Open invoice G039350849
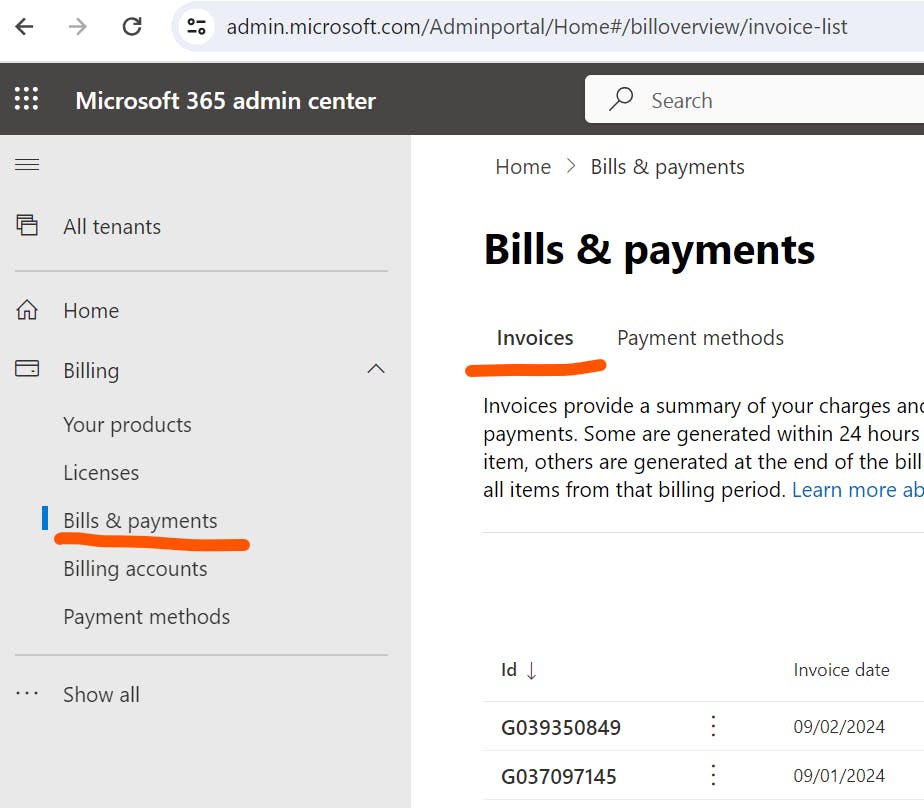 (561, 728)
